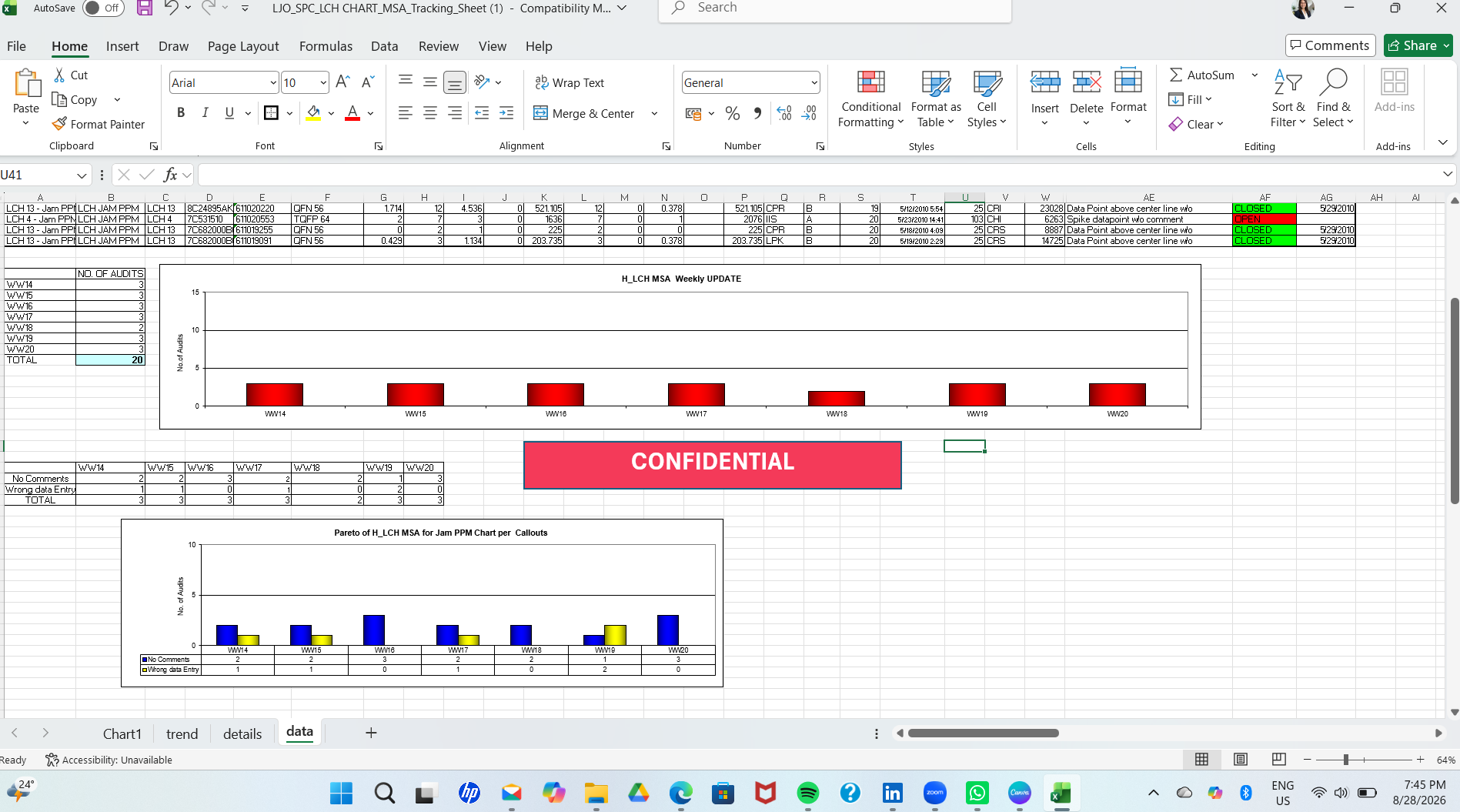This screenshot has height=812, width=1460.
Task: Open the Name Box dropdown
Action: pos(82,175)
